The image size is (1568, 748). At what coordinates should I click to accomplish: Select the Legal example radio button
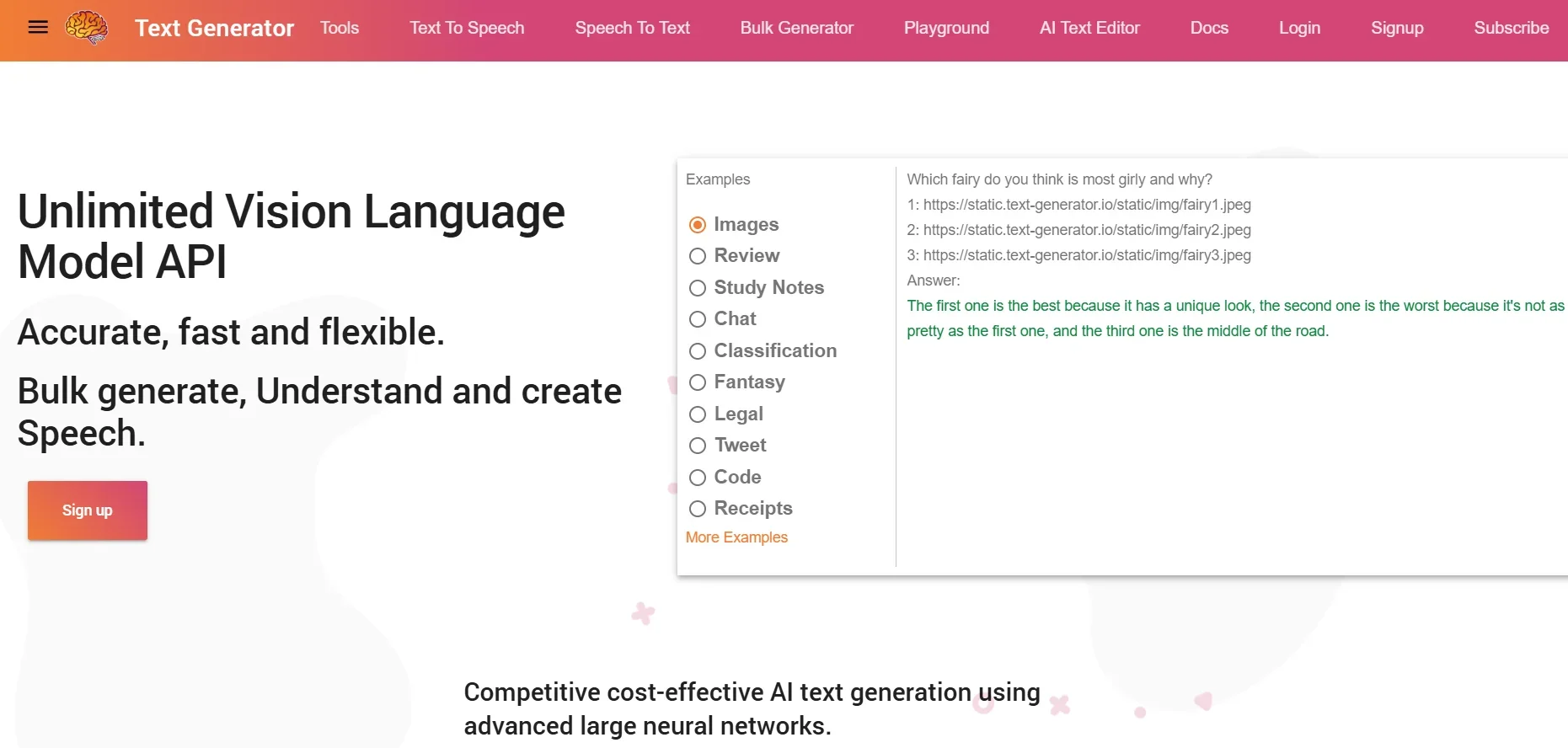tap(698, 414)
